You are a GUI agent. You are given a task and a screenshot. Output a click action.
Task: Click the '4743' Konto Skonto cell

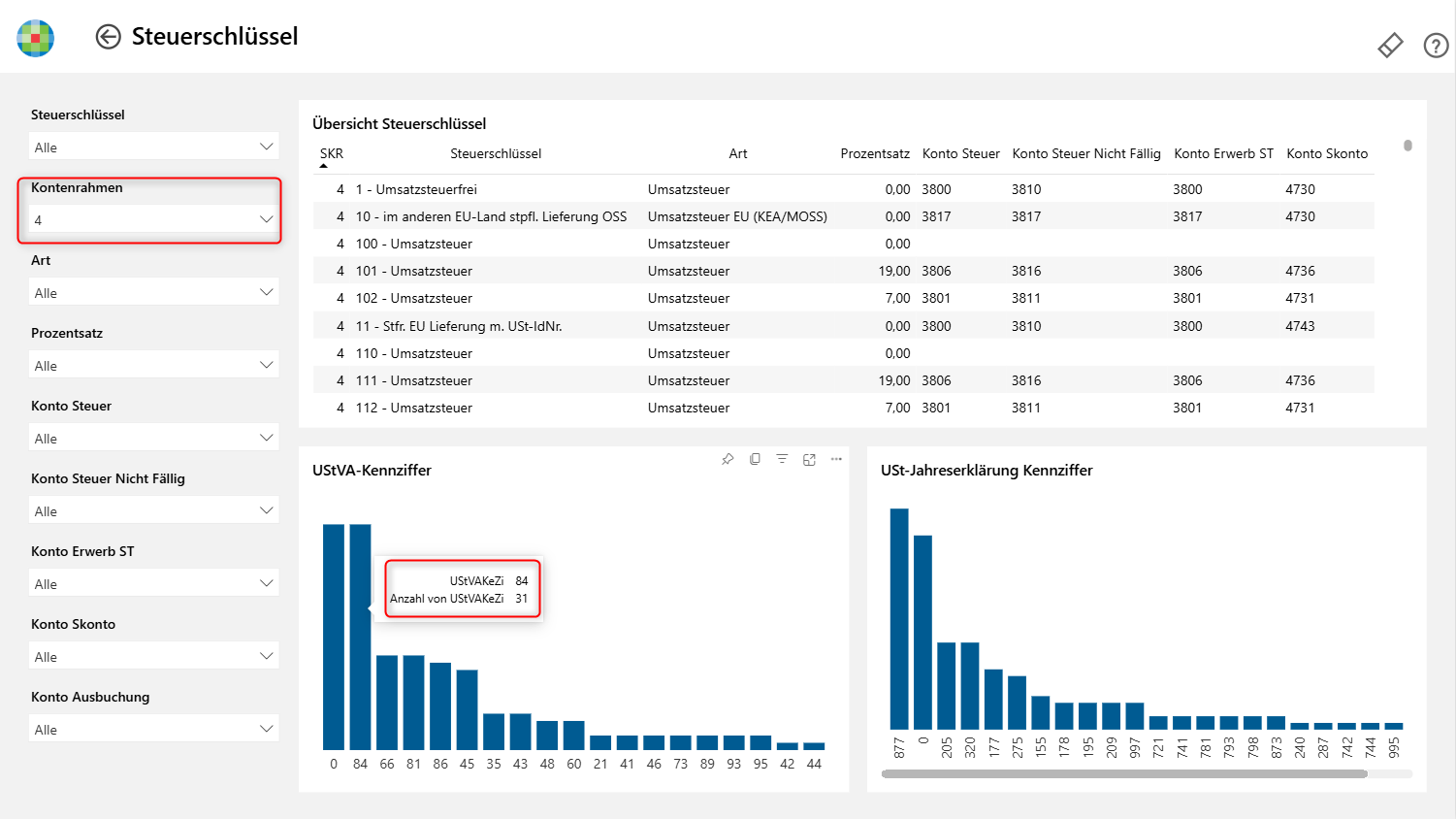tap(1300, 326)
